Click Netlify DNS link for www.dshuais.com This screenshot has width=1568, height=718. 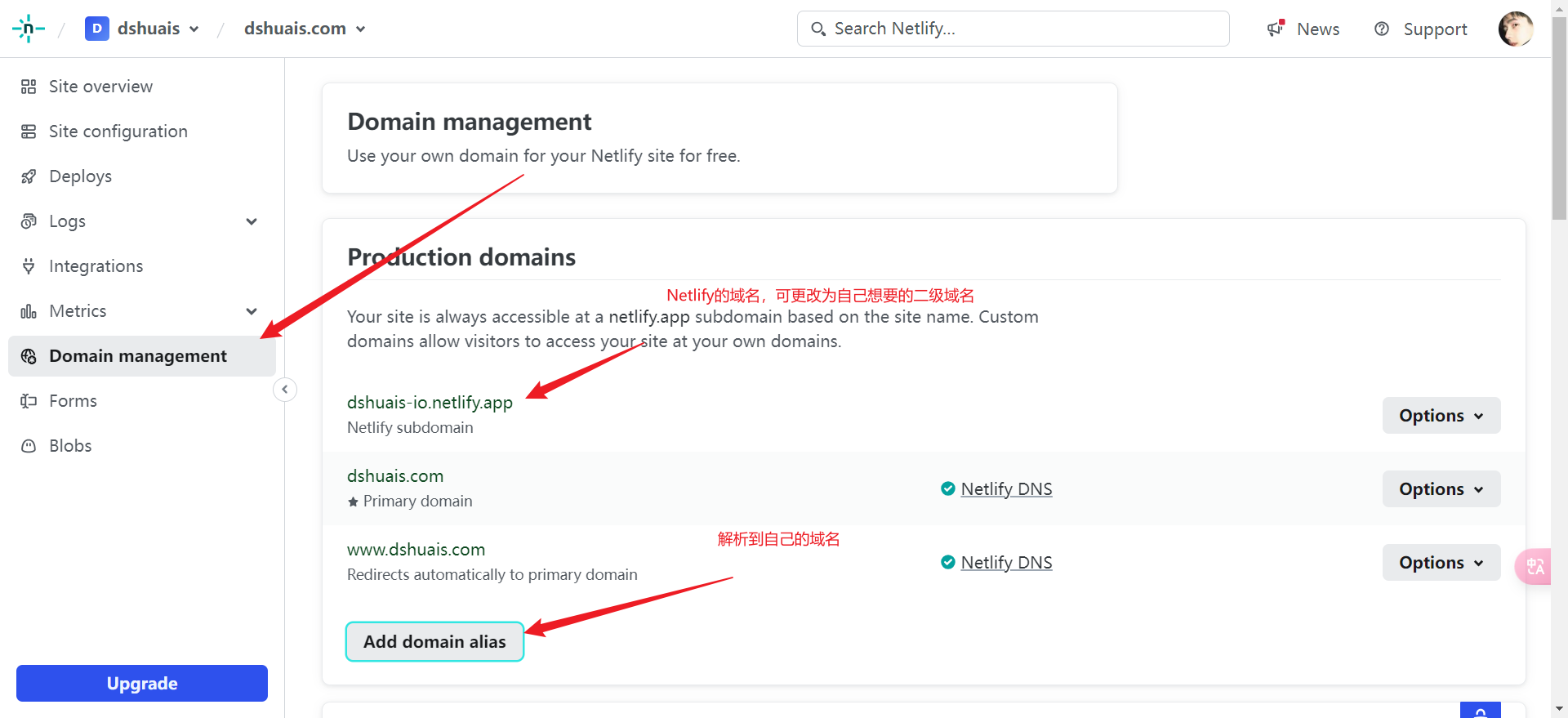pyautogui.click(x=1006, y=563)
